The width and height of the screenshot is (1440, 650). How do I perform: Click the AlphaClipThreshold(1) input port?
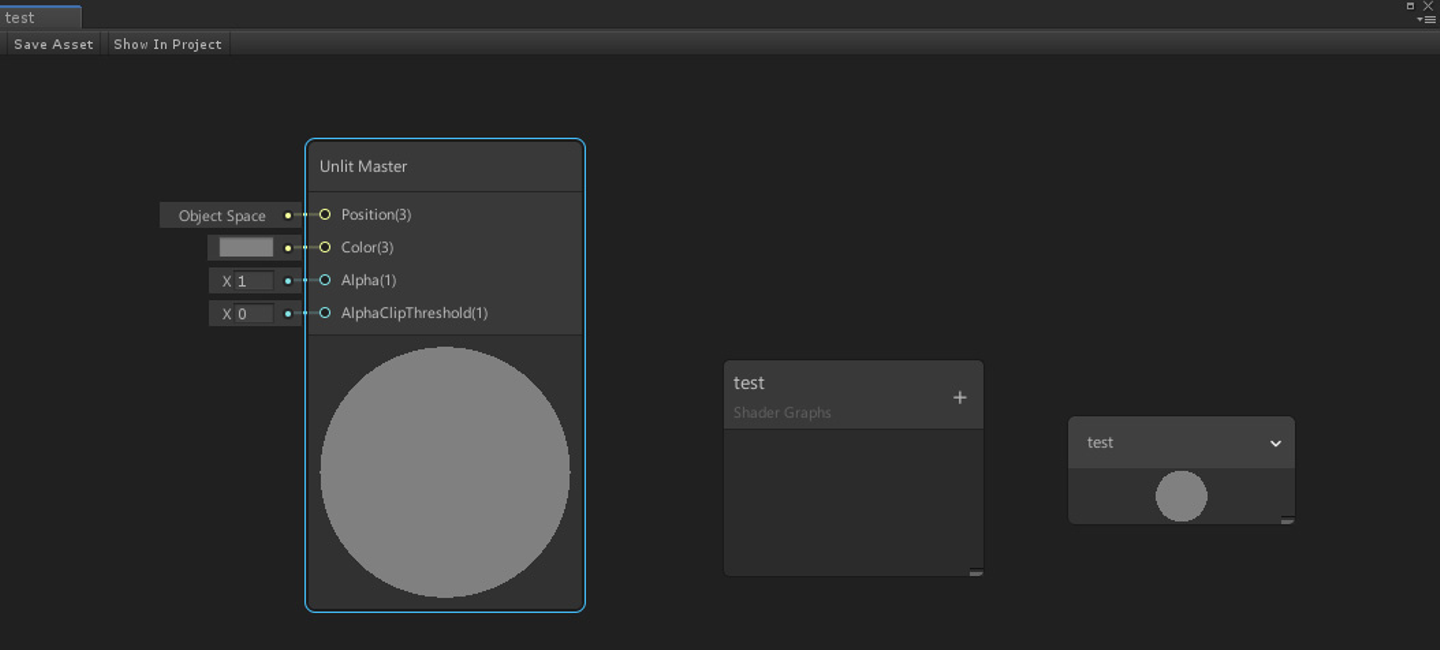[x=325, y=313]
